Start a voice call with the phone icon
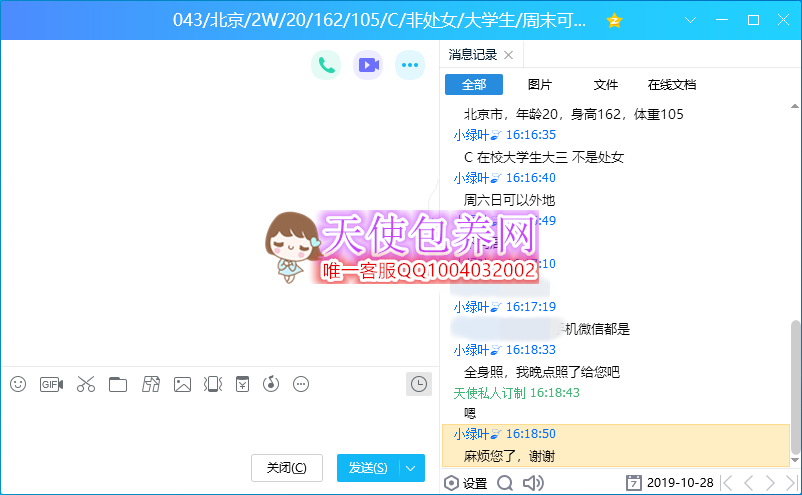 [326, 65]
